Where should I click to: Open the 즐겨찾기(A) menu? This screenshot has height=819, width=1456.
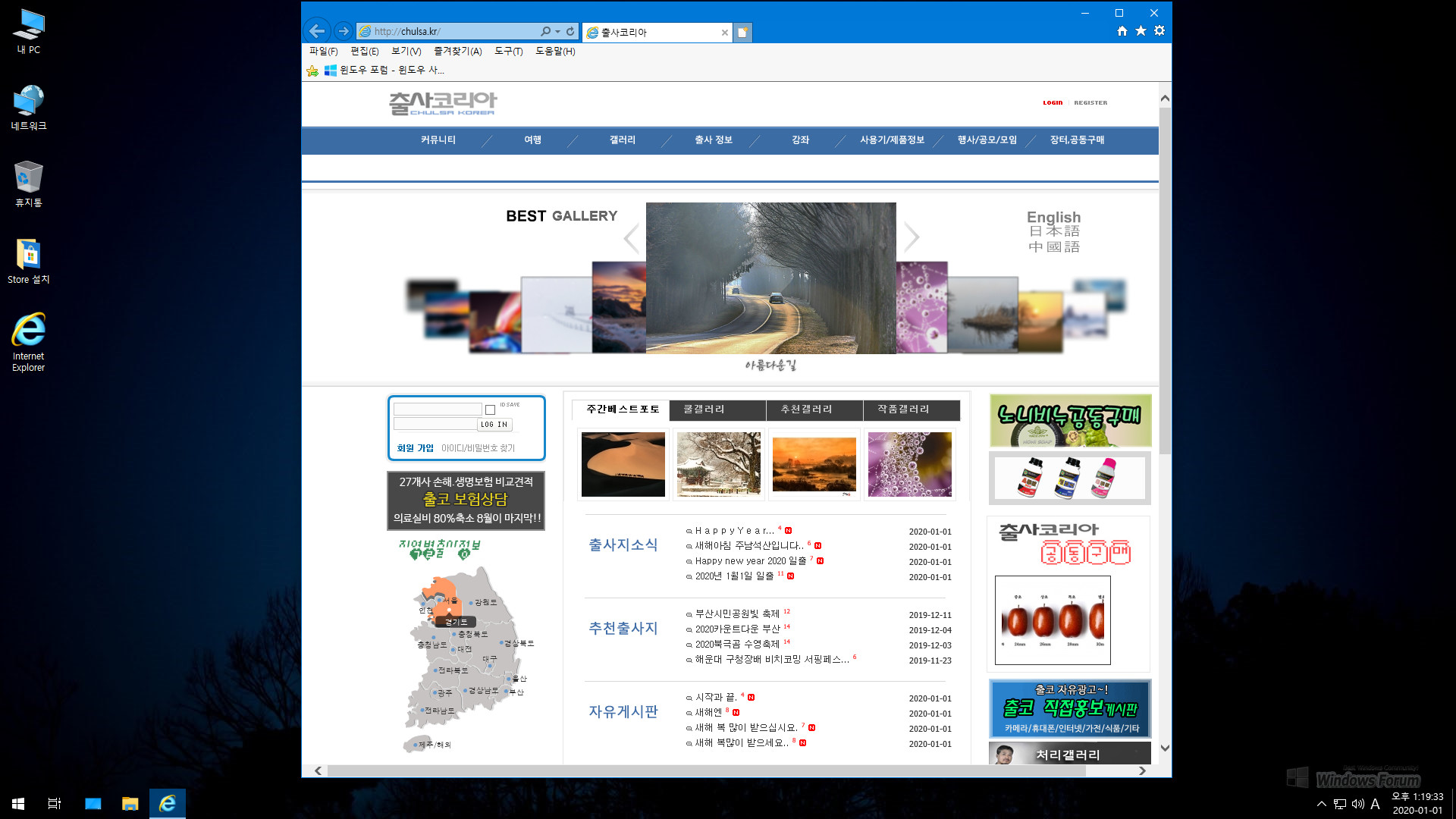coord(457,51)
